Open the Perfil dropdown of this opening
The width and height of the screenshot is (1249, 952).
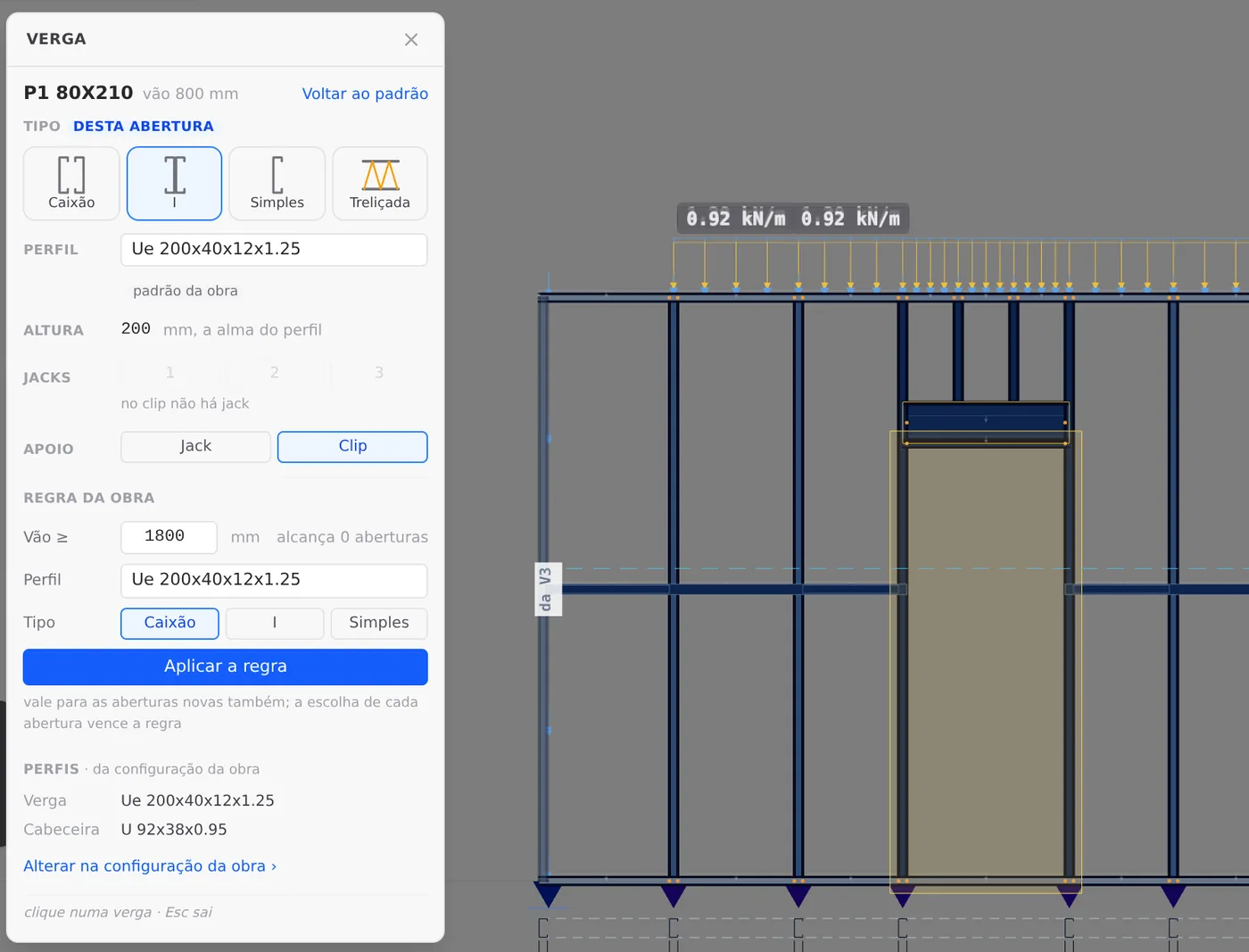pyautogui.click(x=274, y=250)
